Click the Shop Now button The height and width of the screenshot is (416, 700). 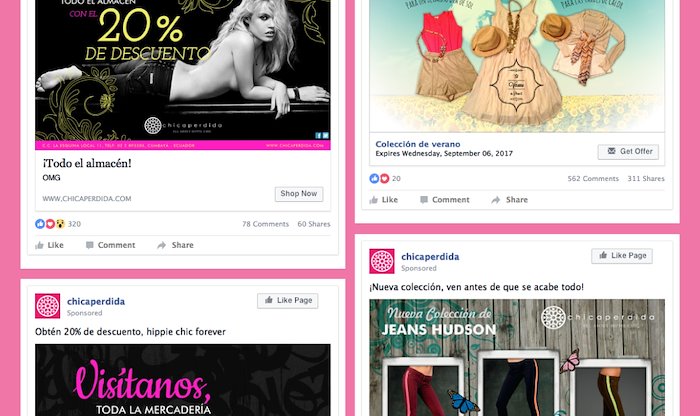pos(299,194)
